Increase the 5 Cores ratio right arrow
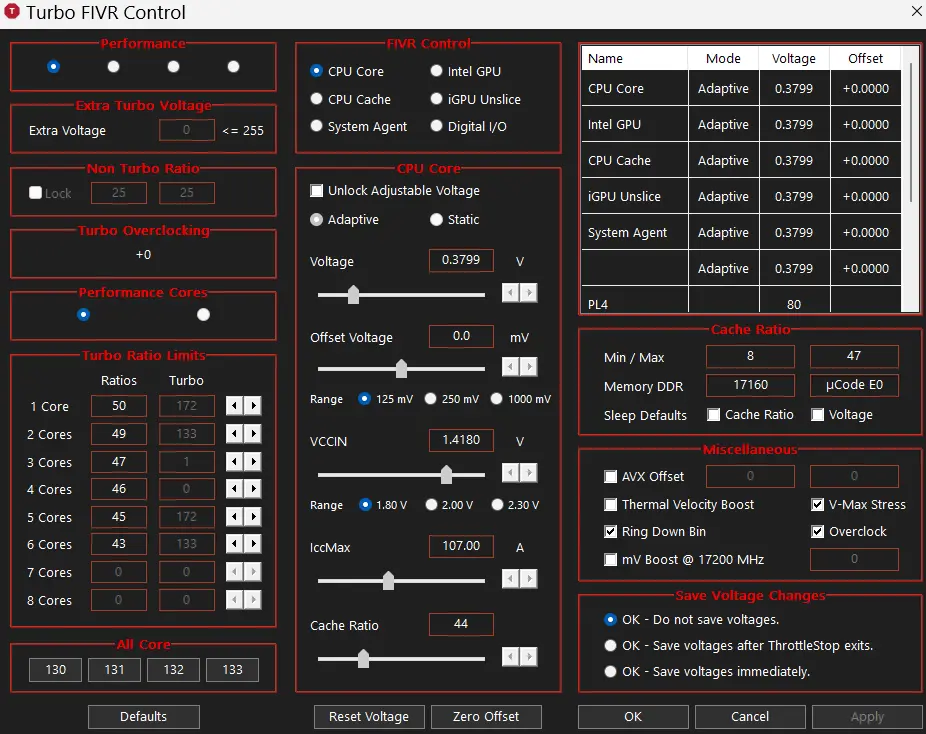Image resolution: width=926 pixels, height=734 pixels. click(253, 517)
